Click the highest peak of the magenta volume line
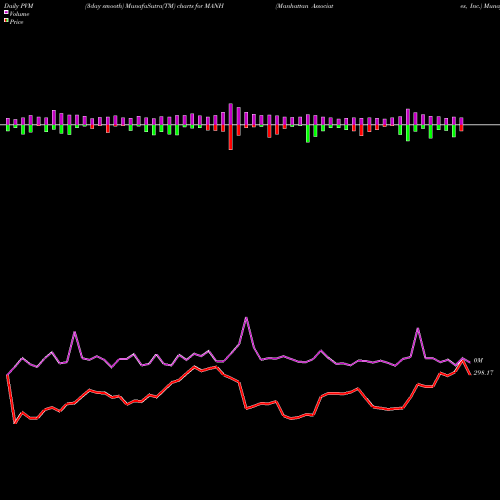 tap(246, 318)
